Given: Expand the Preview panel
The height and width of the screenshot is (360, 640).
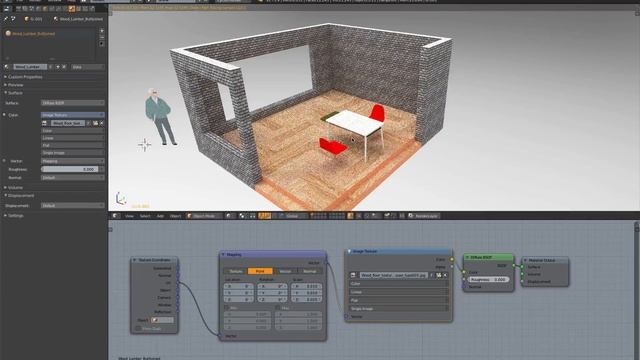Looking at the screenshot, I should 16,85.
